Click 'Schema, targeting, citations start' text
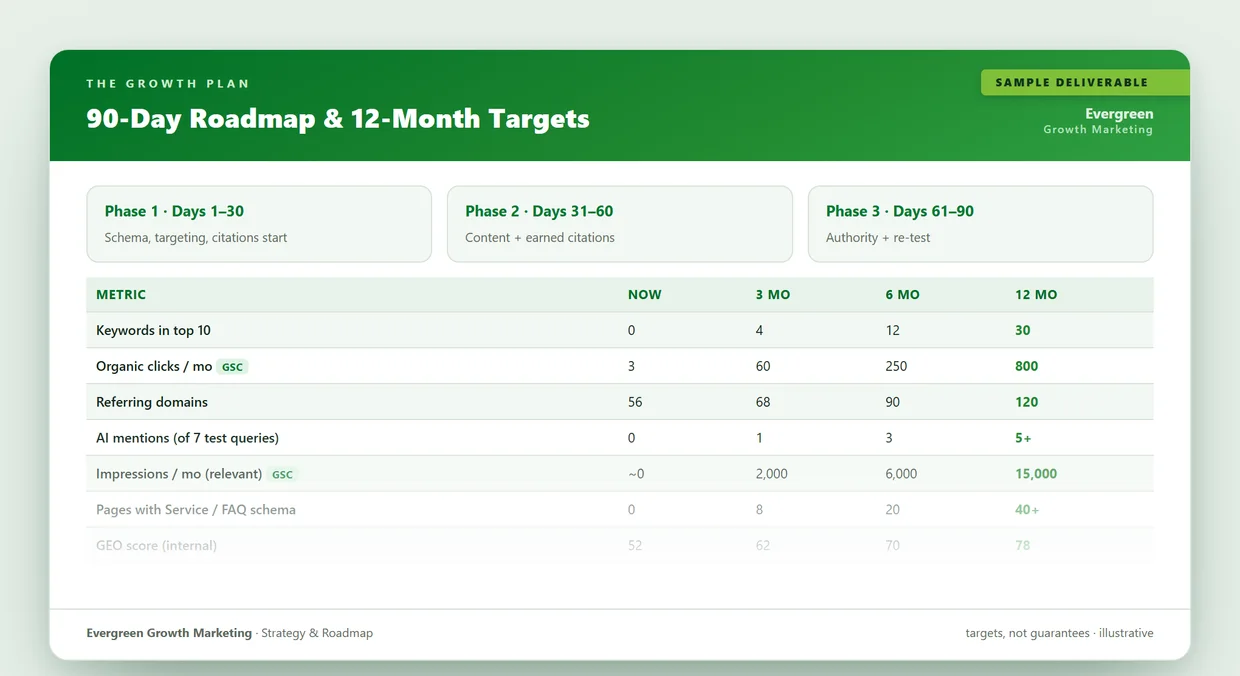The image size is (1240, 676). coord(196,238)
